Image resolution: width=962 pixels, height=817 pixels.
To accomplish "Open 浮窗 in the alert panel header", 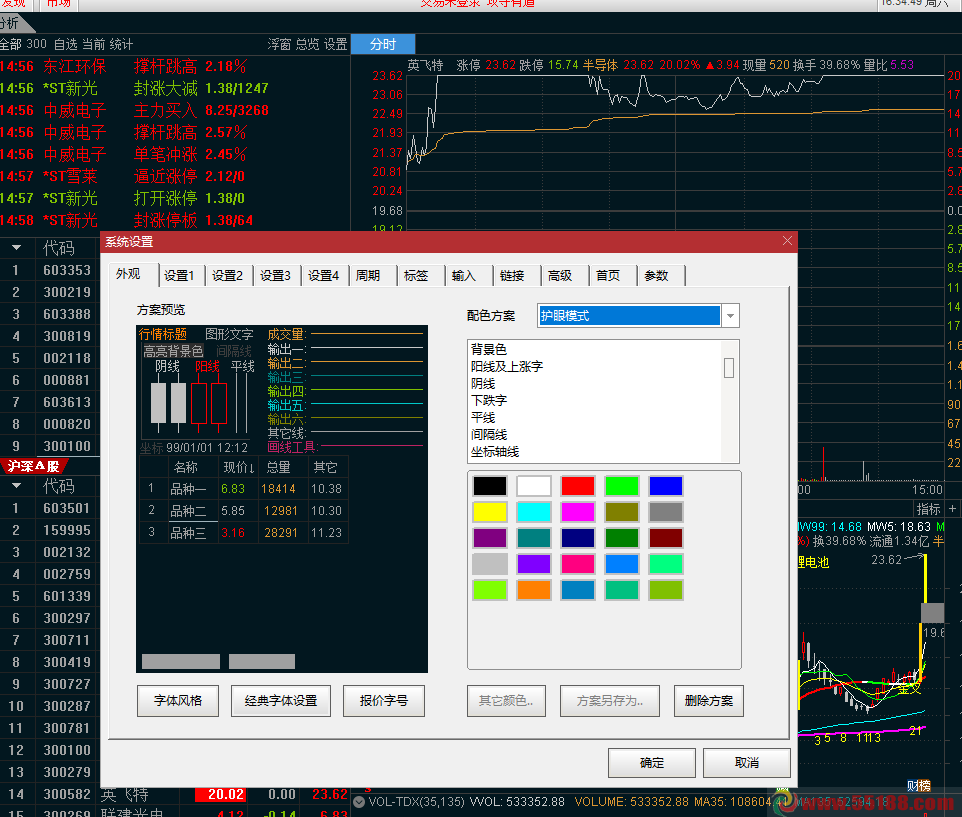I will [279, 44].
